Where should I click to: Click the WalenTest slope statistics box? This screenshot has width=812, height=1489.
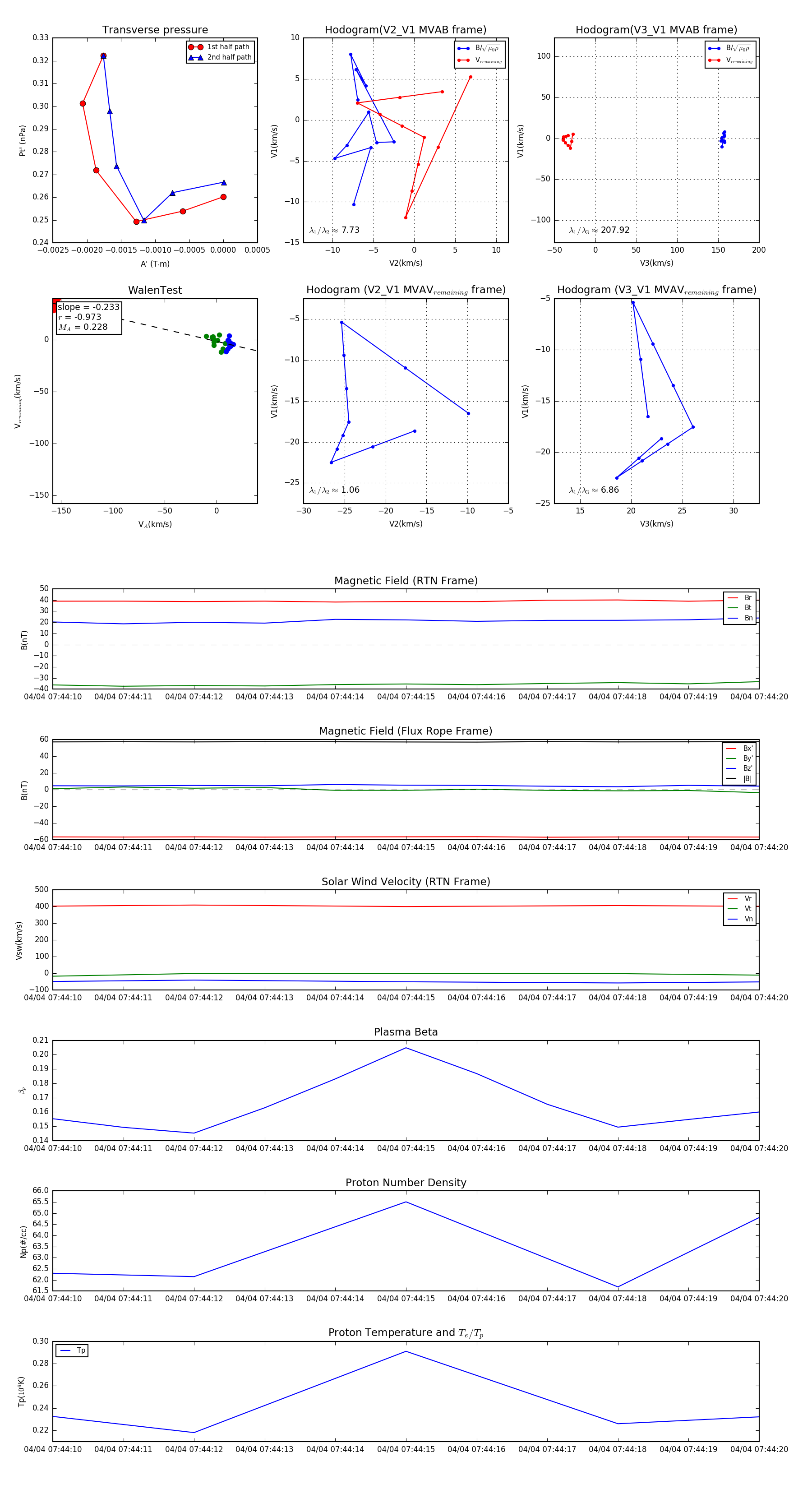click(x=88, y=317)
